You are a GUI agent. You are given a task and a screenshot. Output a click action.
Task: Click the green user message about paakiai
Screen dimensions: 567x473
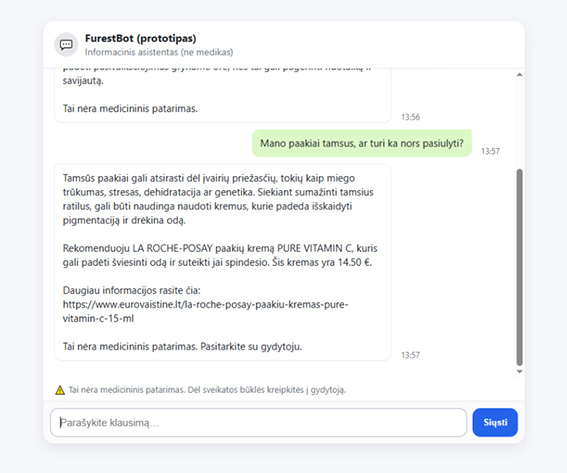pos(362,144)
